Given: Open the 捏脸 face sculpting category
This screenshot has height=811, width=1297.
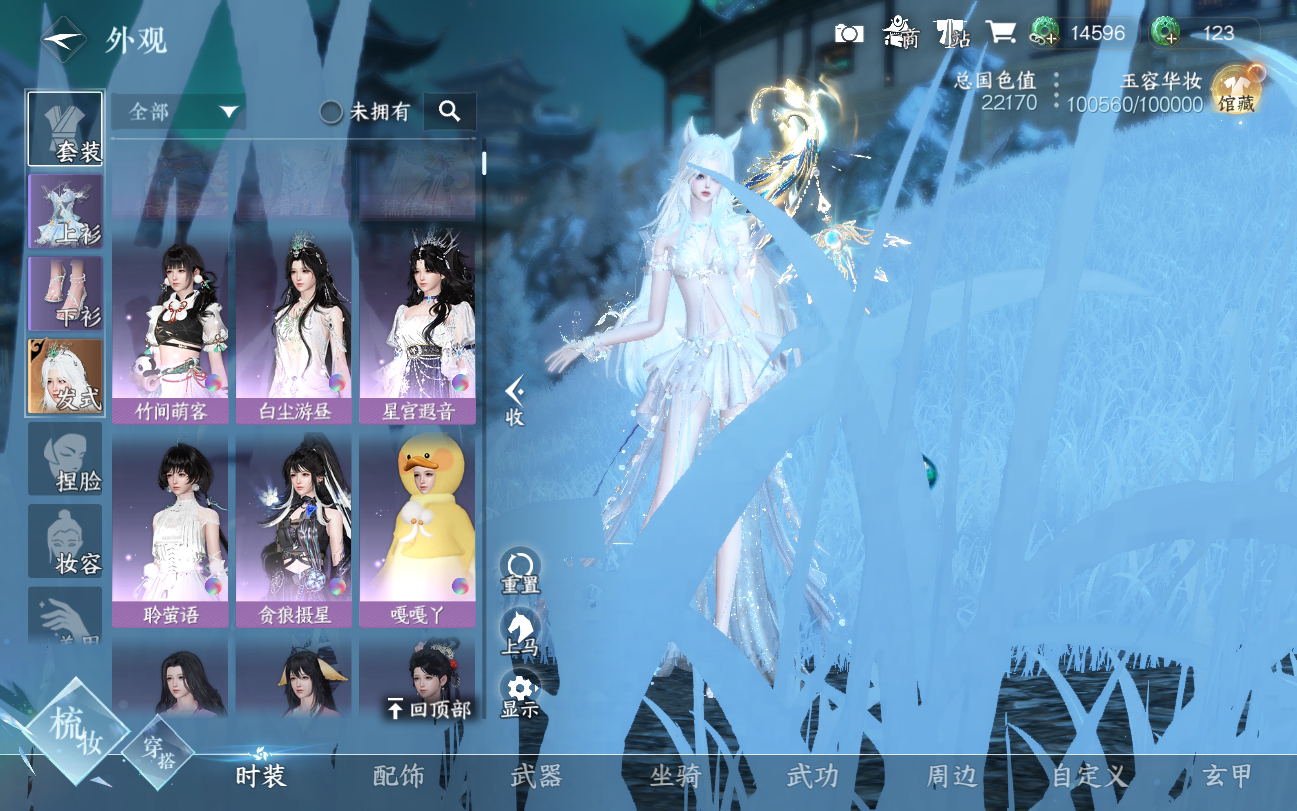Looking at the screenshot, I should (65, 459).
